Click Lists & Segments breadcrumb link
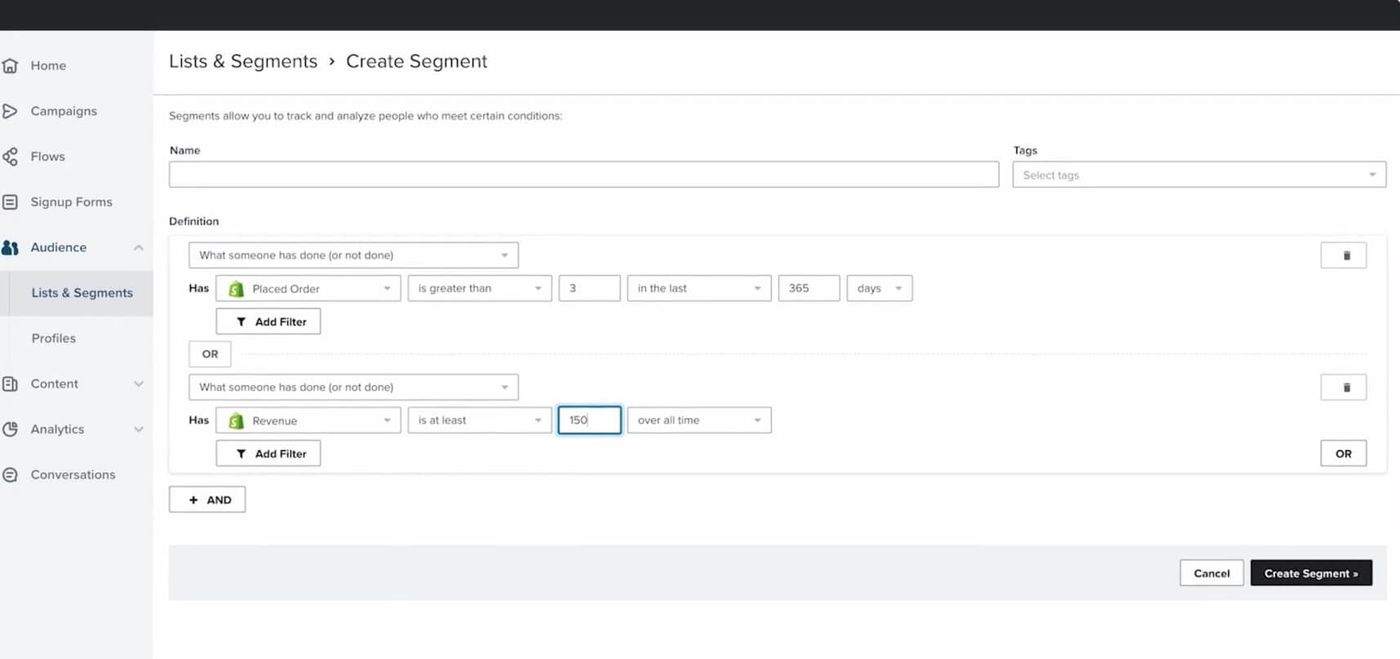 [243, 61]
